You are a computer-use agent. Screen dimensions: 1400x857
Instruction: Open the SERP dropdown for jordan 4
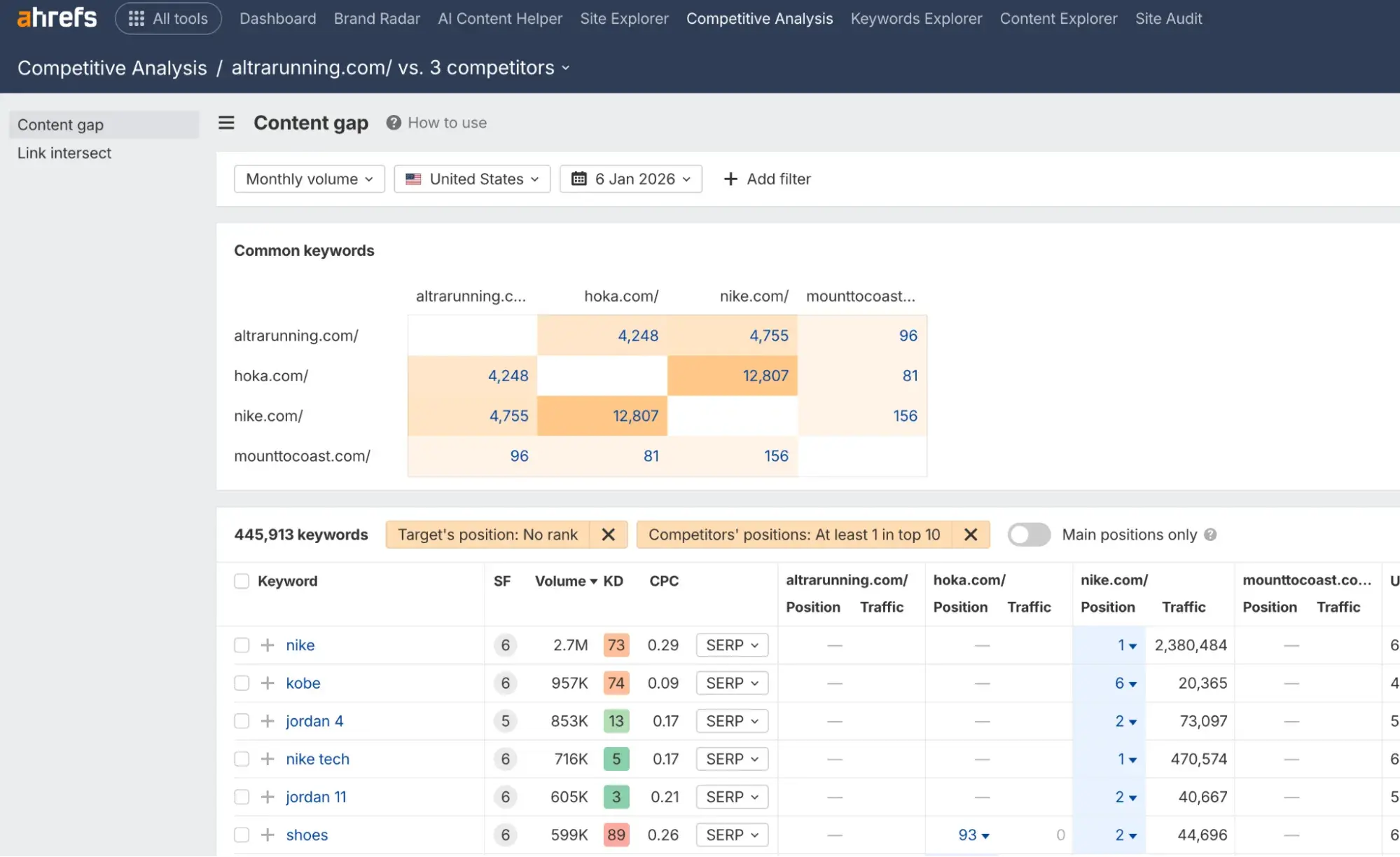coord(731,720)
